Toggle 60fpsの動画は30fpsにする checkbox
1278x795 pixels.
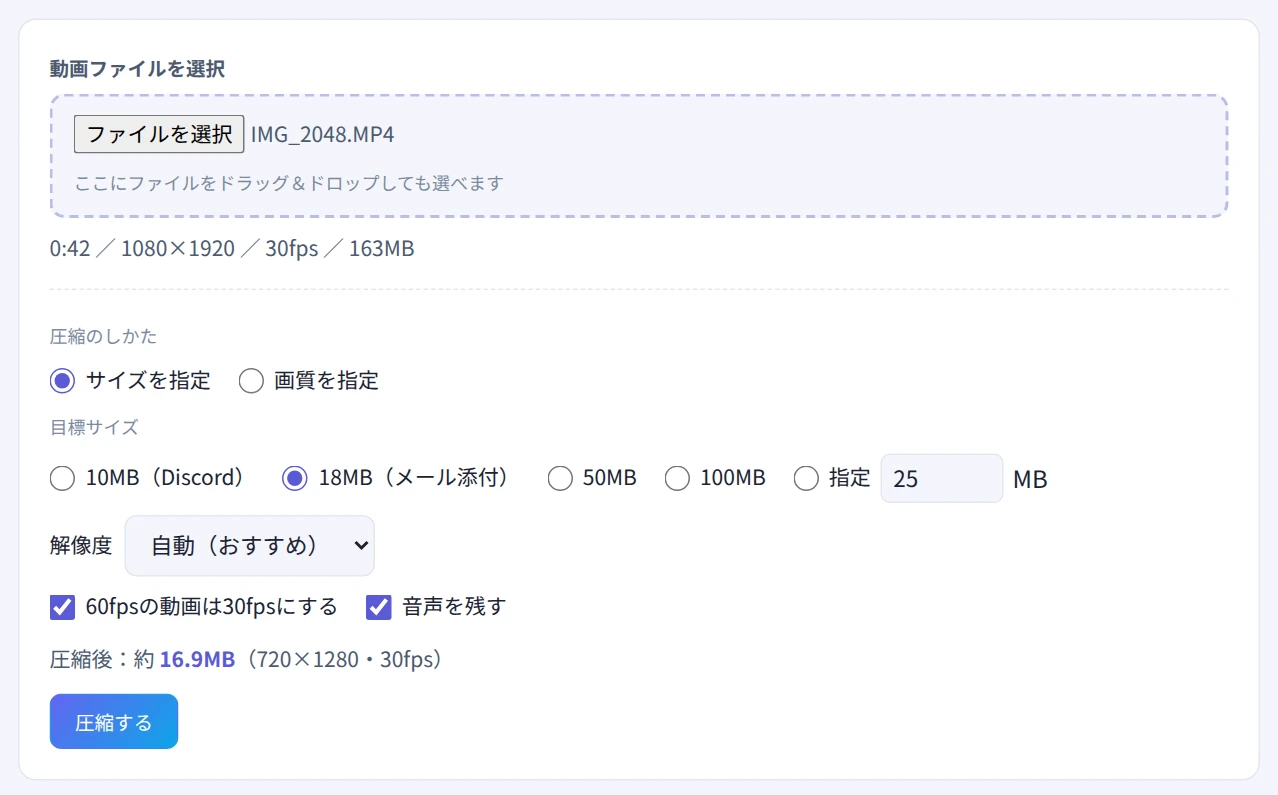[62, 607]
